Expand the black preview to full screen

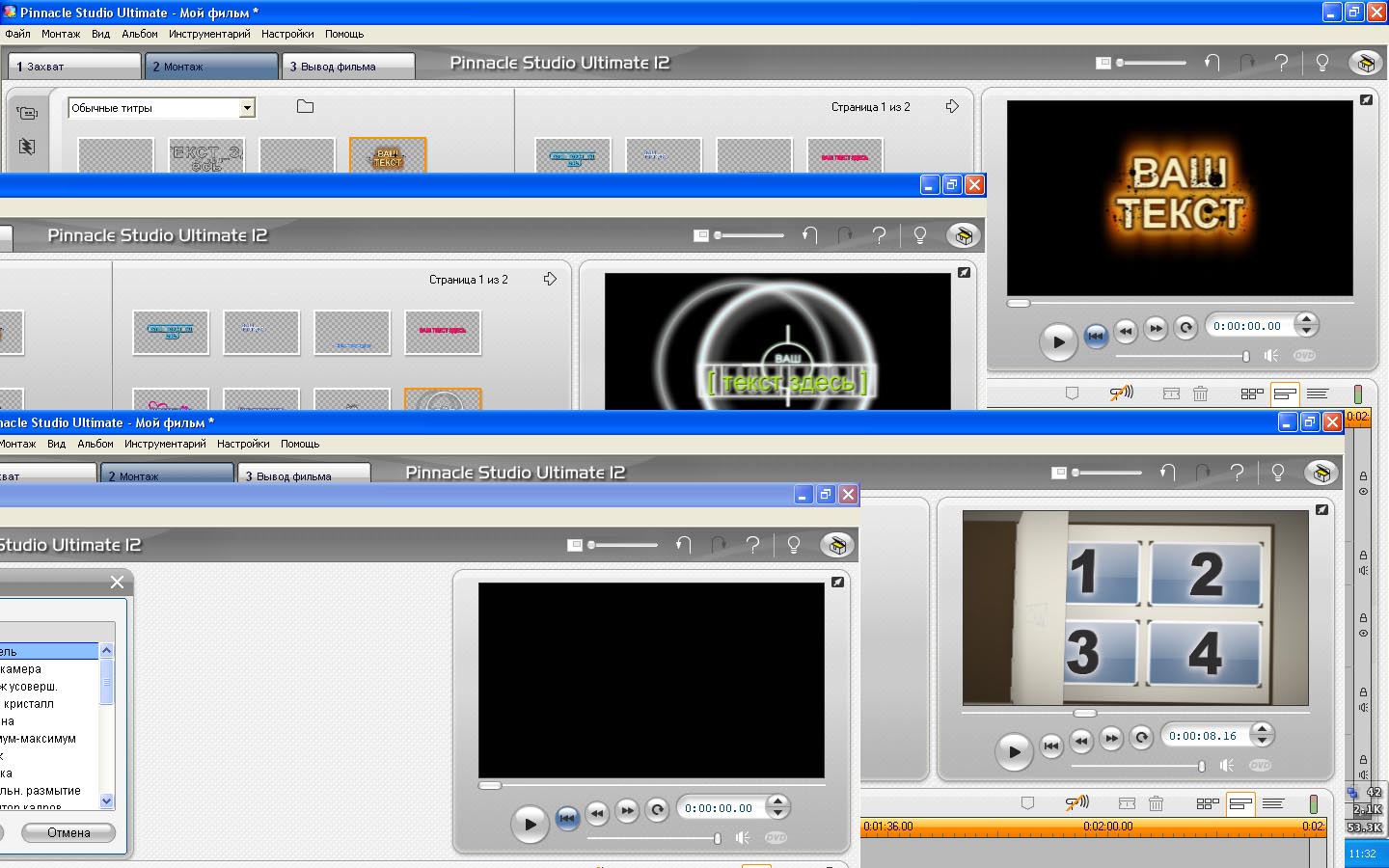837,583
